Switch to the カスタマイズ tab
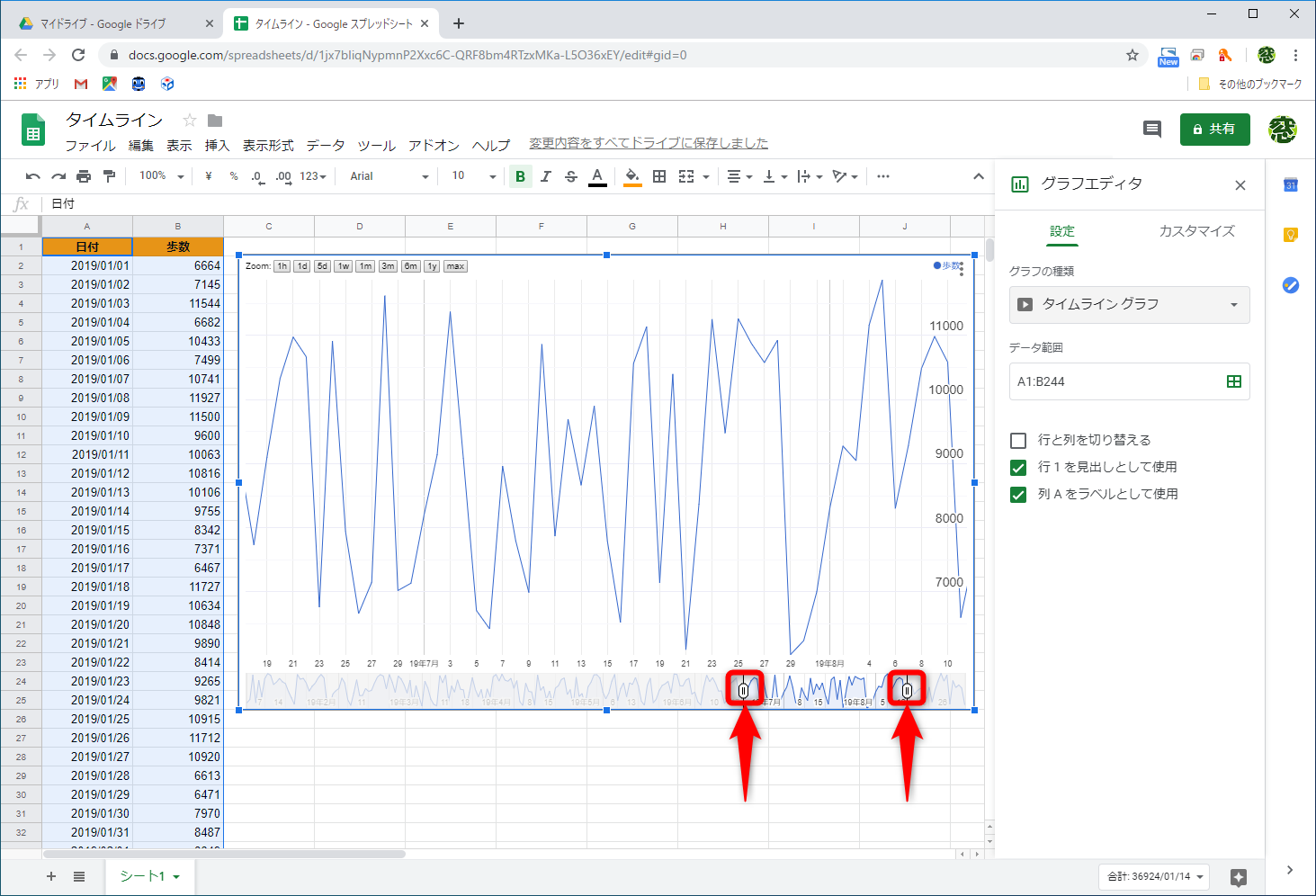 [1196, 231]
